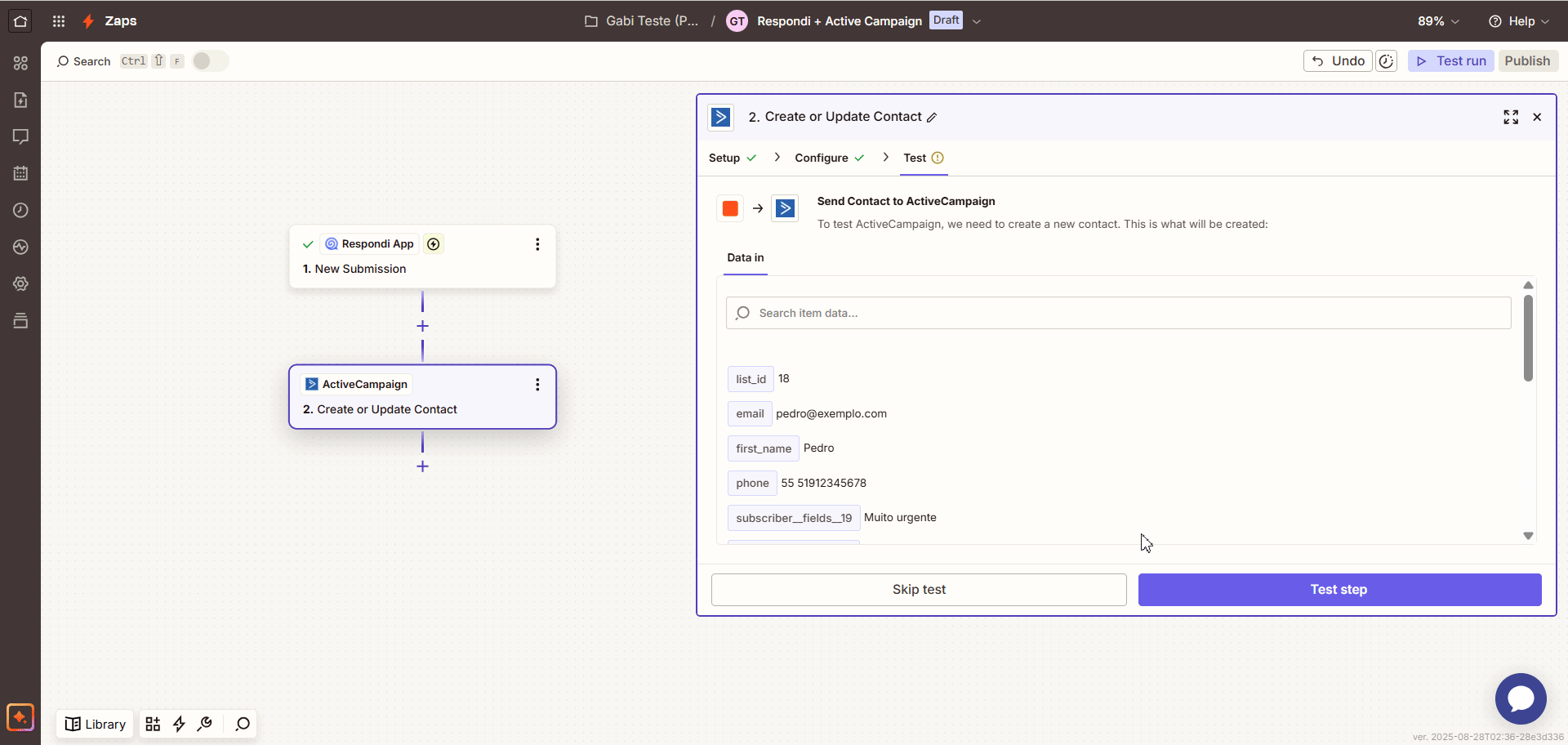This screenshot has height=745, width=1568.
Task: Open the Library button
Action: click(96, 724)
